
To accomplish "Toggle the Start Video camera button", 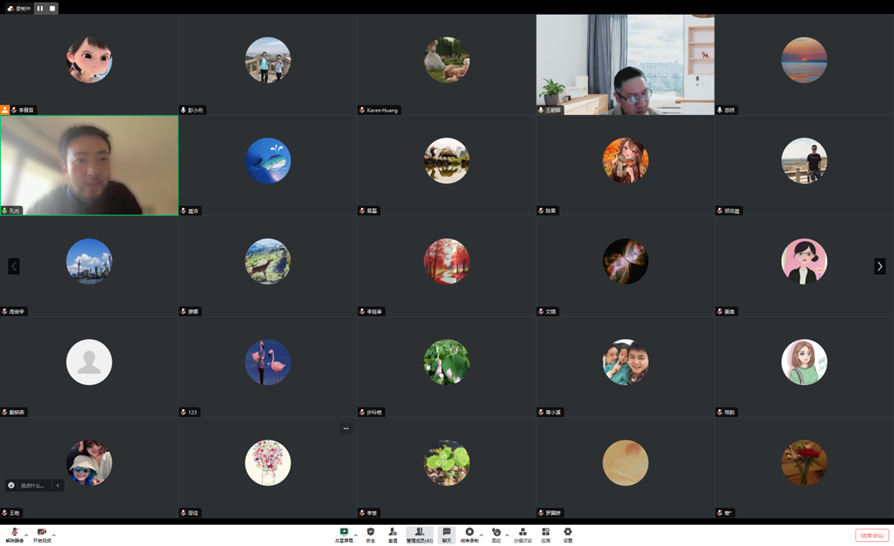I will point(41,534).
